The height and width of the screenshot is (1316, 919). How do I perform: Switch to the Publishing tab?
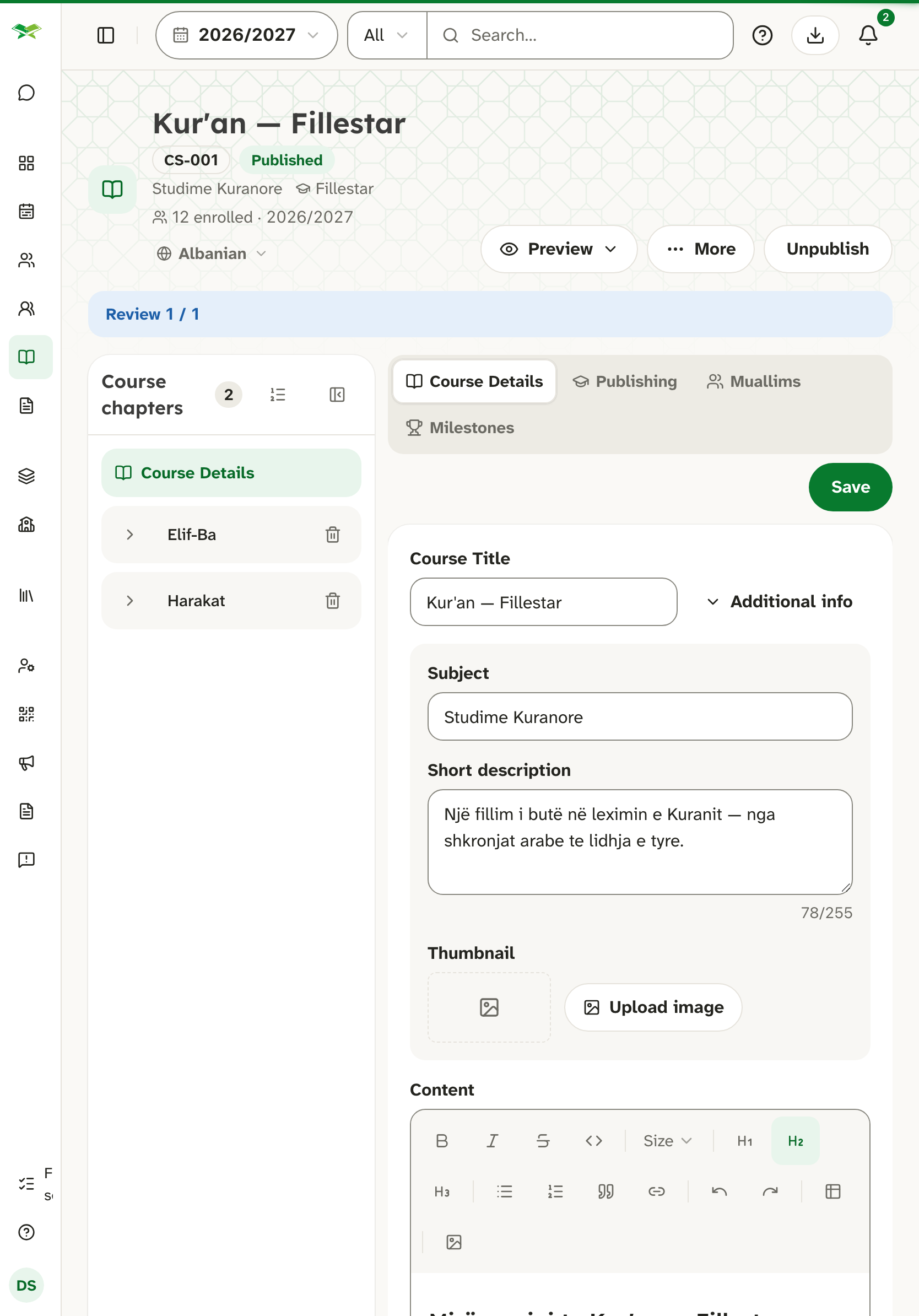point(624,381)
